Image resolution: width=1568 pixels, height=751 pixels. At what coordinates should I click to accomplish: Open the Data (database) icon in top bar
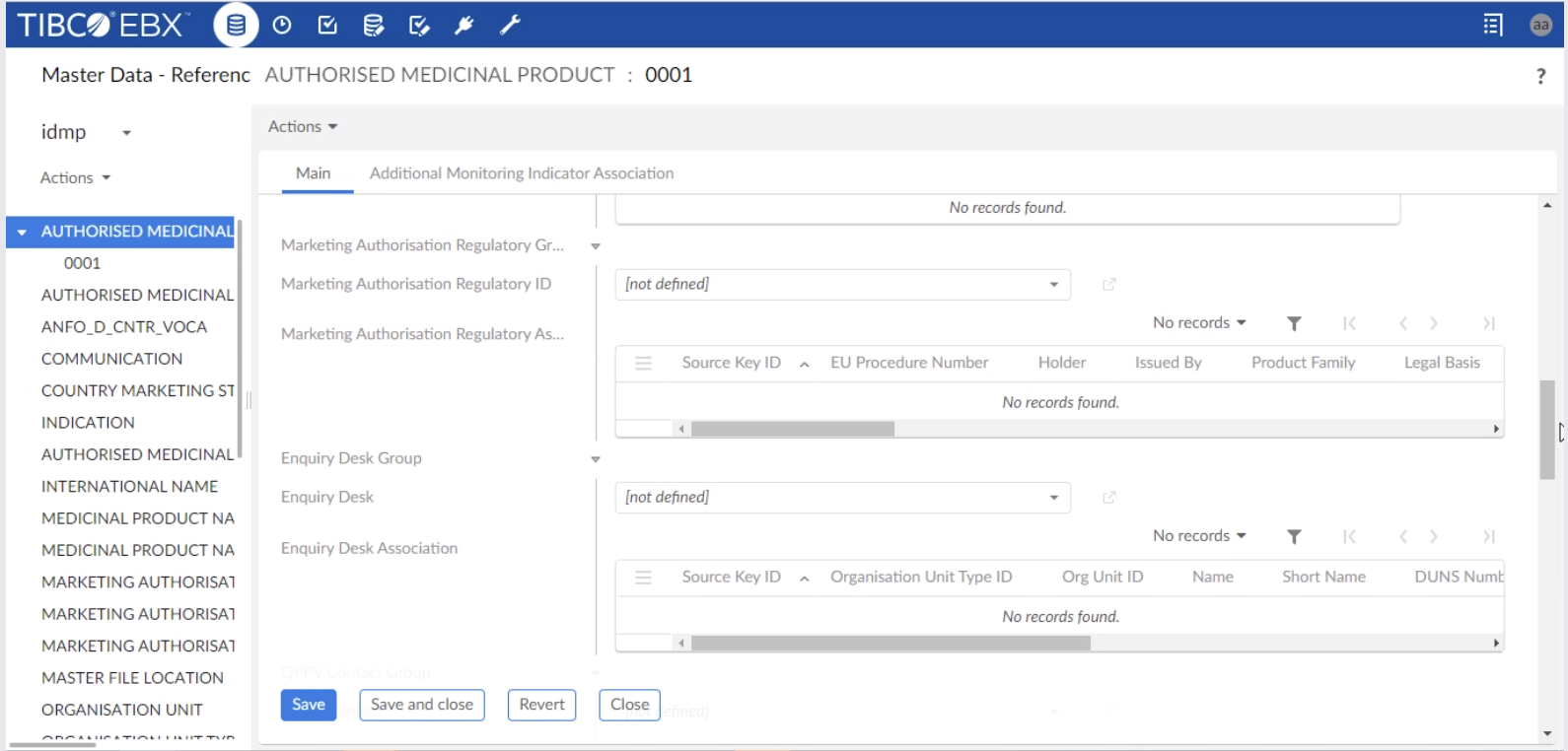(236, 25)
